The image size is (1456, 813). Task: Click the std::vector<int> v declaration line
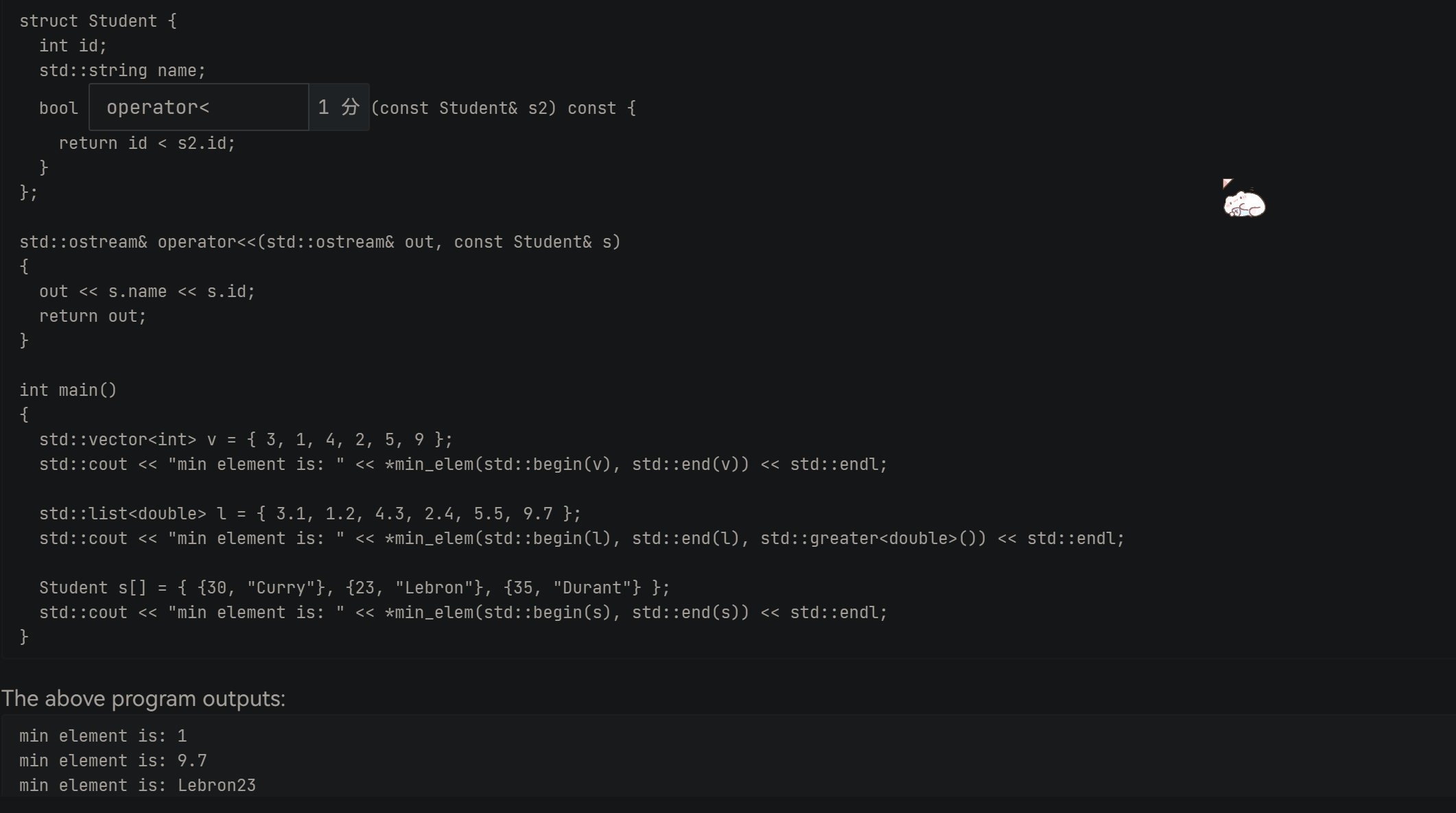click(246, 440)
